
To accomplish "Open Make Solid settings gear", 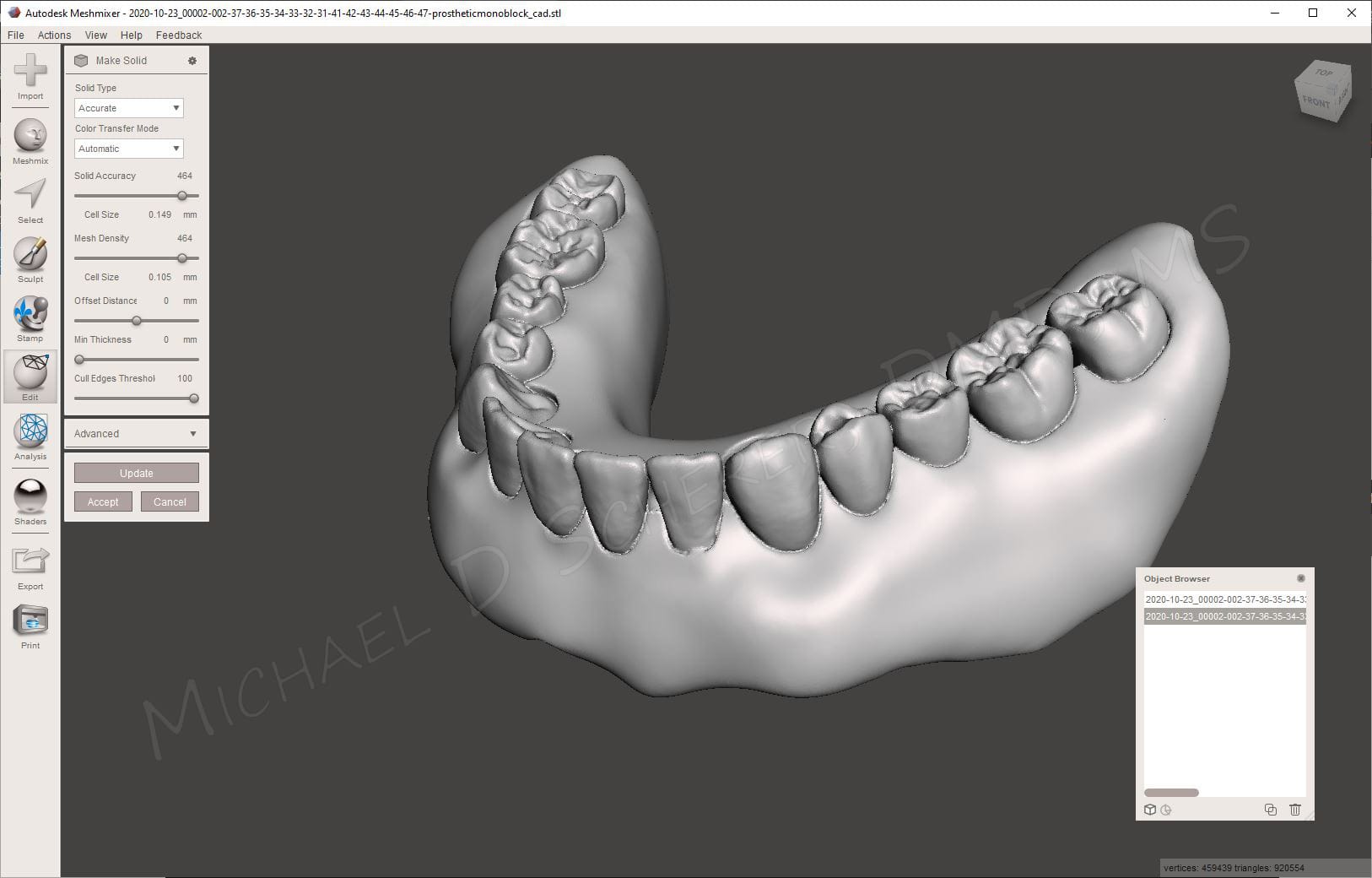I will [192, 61].
